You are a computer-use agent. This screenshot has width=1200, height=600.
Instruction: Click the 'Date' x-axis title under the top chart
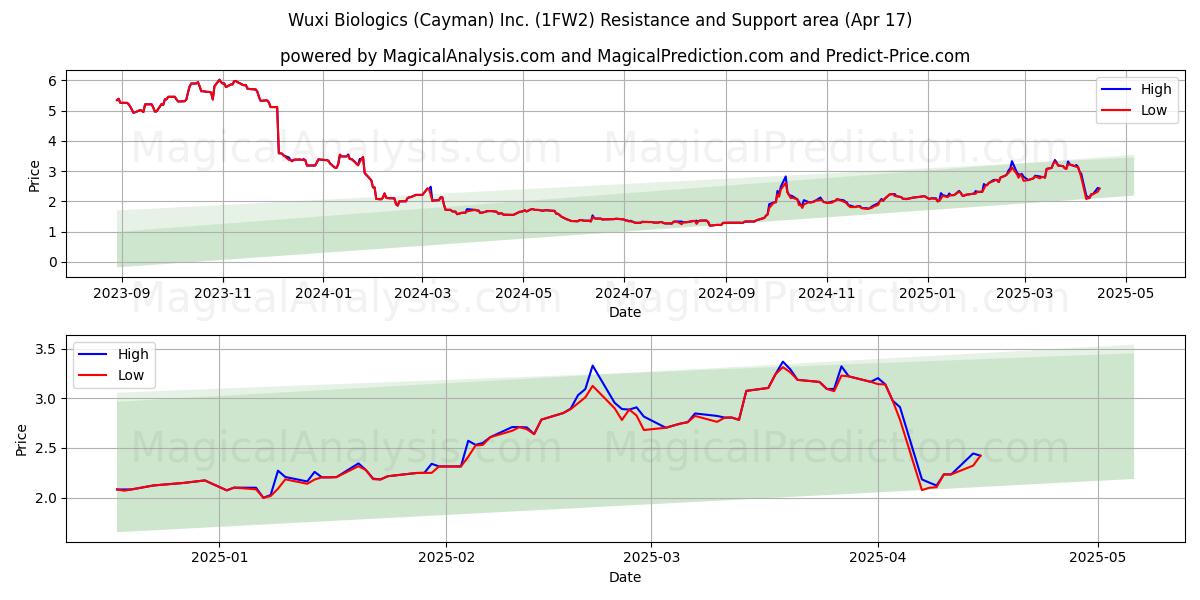pyautogui.click(x=625, y=313)
